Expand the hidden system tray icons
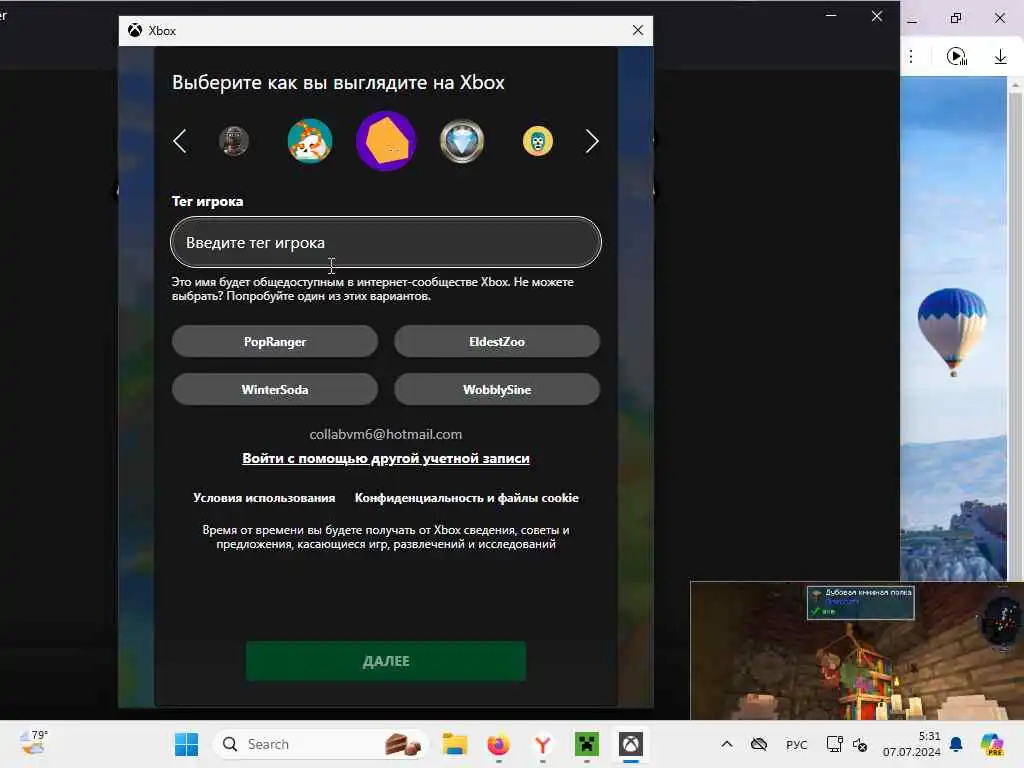The height and width of the screenshot is (768, 1024). pos(727,744)
